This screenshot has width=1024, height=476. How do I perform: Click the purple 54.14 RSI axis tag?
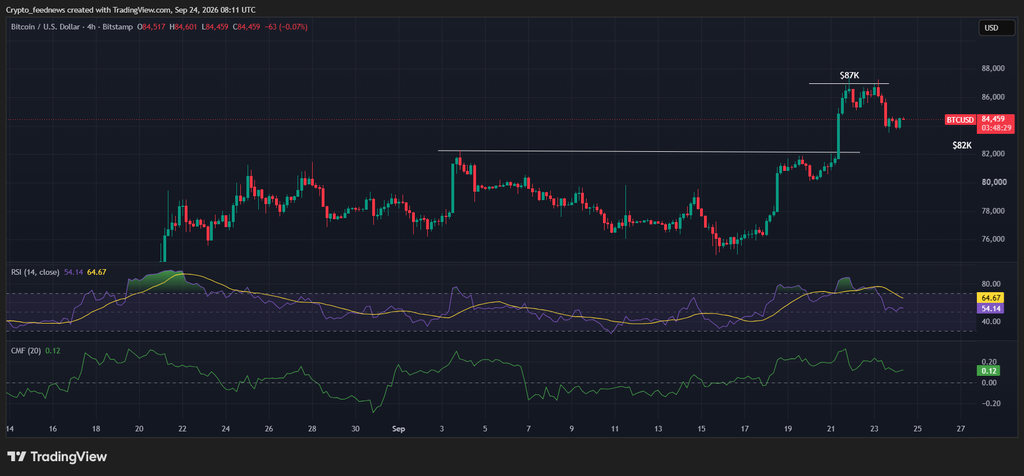point(993,308)
